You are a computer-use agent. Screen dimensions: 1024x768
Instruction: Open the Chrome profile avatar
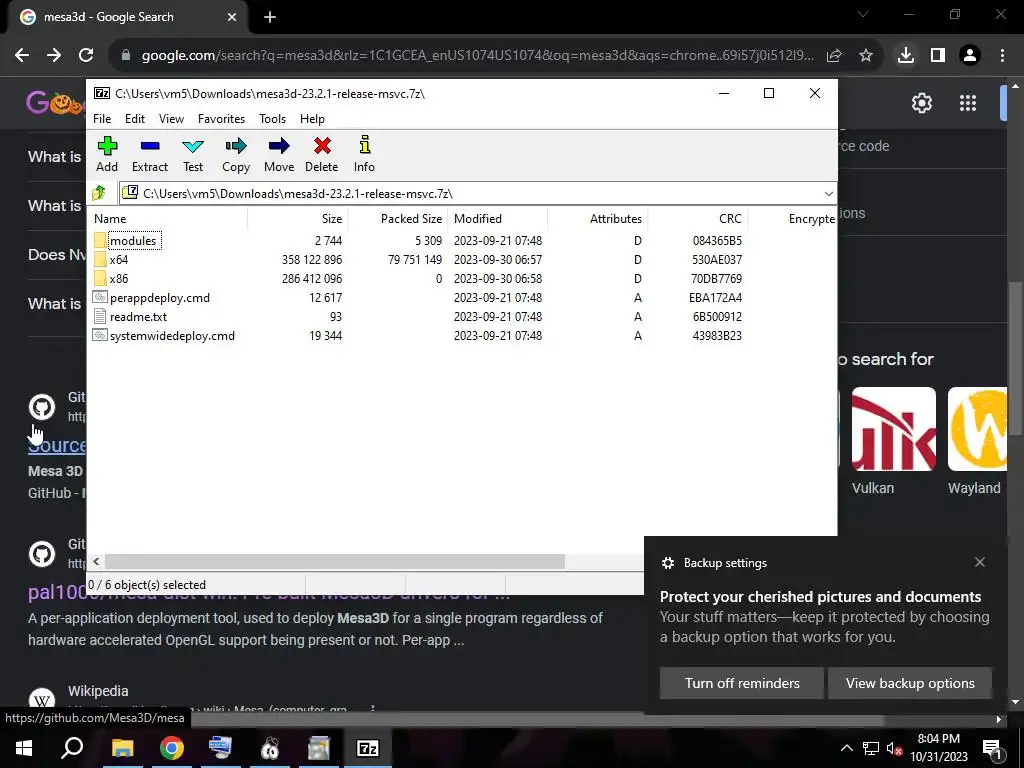970,56
